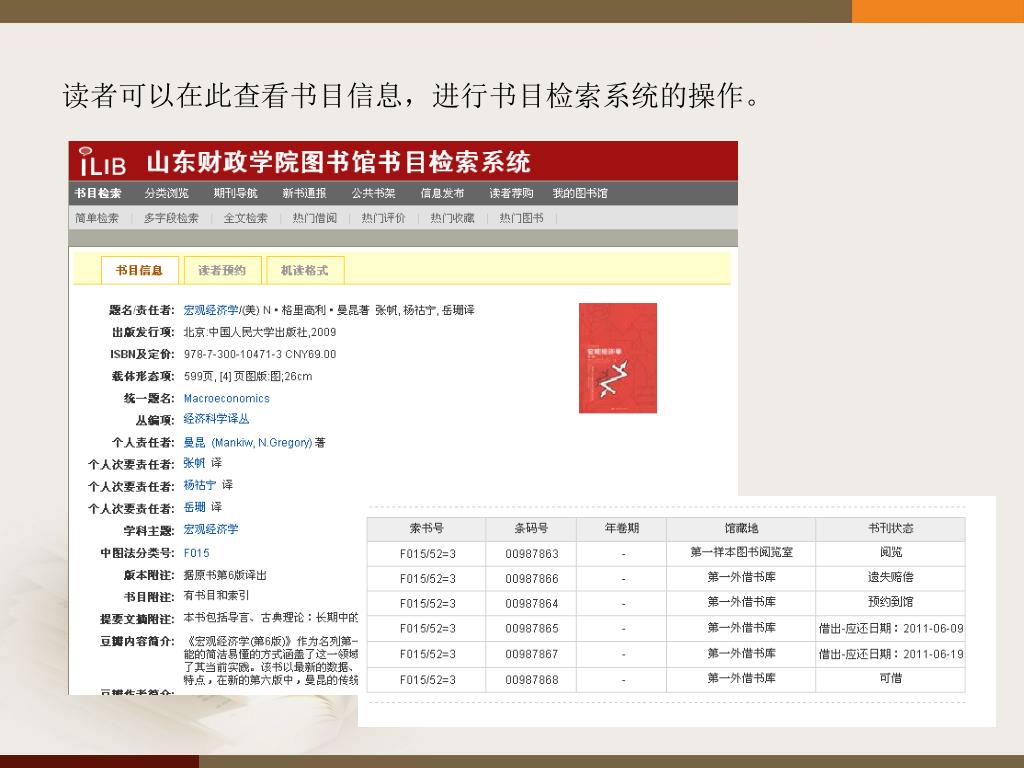The image size is (1024, 768).
Task: Click the iLIB logo icon
Action: (102, 162)
